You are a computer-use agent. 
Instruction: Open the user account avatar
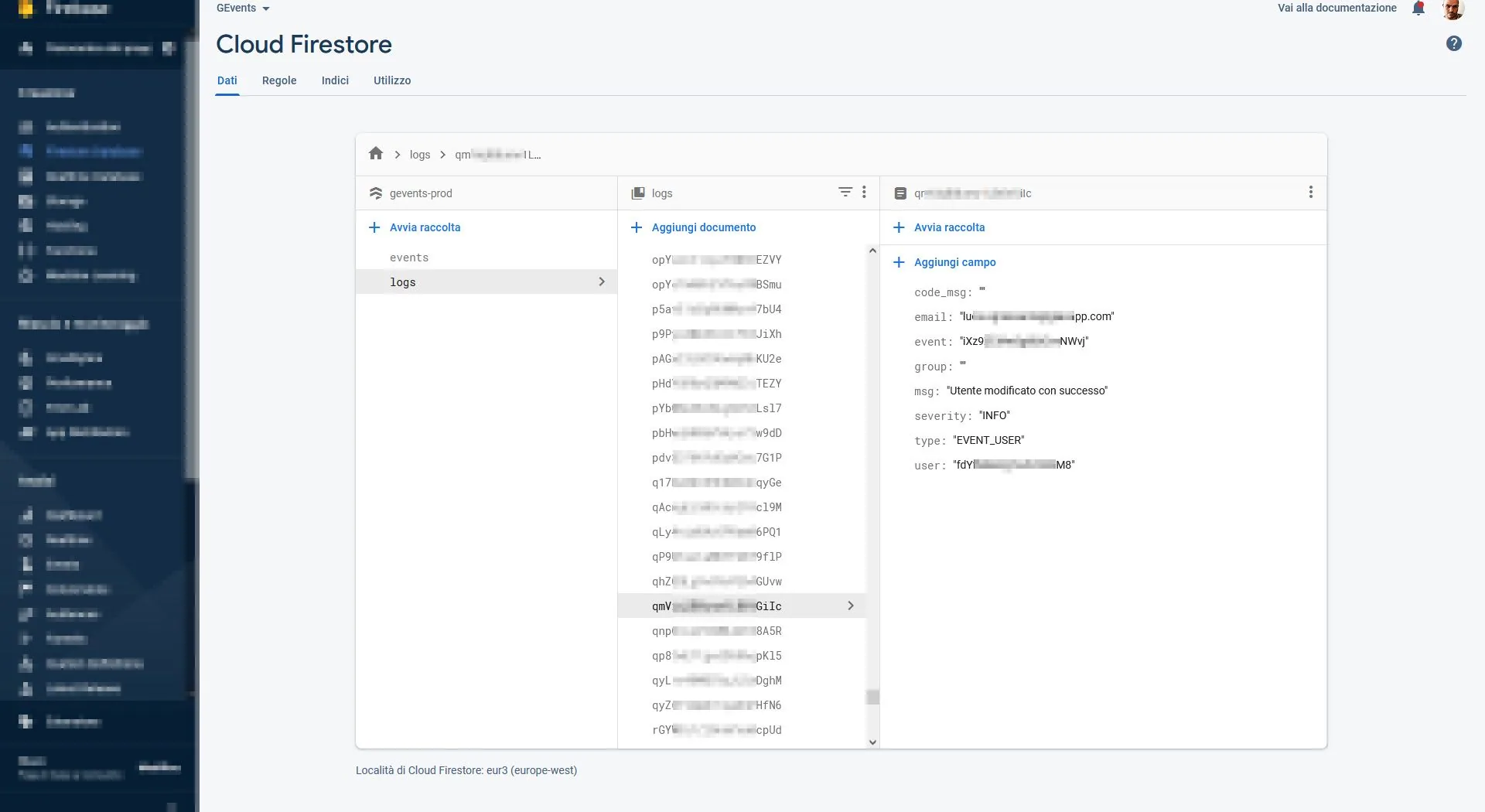(x=1453, y=9)
